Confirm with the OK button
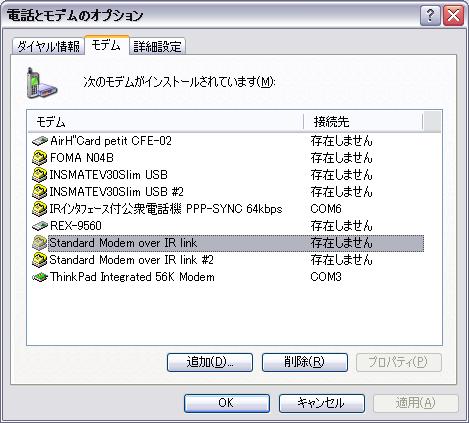The image size is (469, 423). [x=227, y=403]
